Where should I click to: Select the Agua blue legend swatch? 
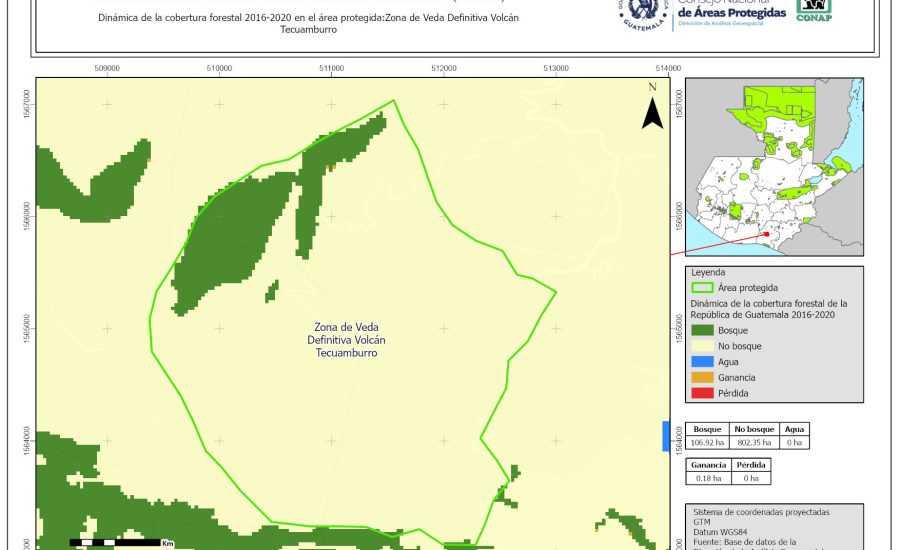point(704,361)
